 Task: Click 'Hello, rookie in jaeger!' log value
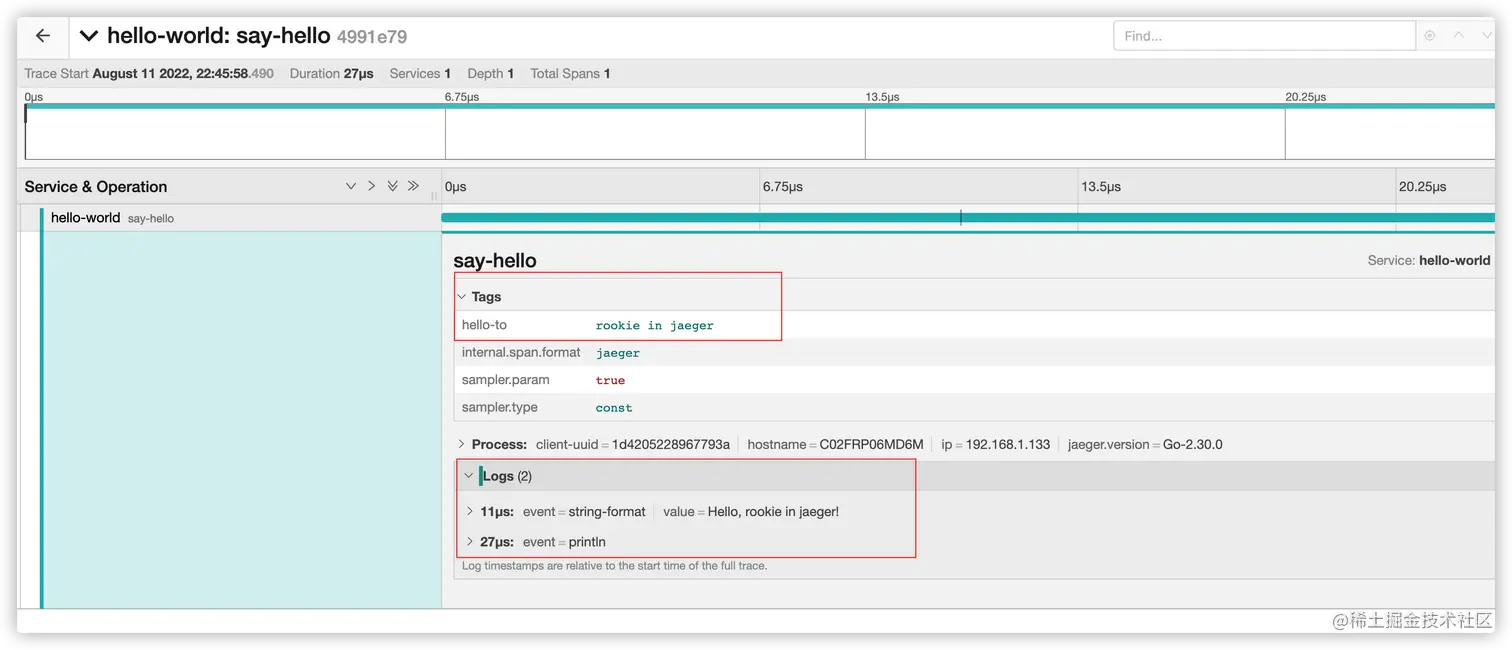pyautogui.click(x=773, y=512)
